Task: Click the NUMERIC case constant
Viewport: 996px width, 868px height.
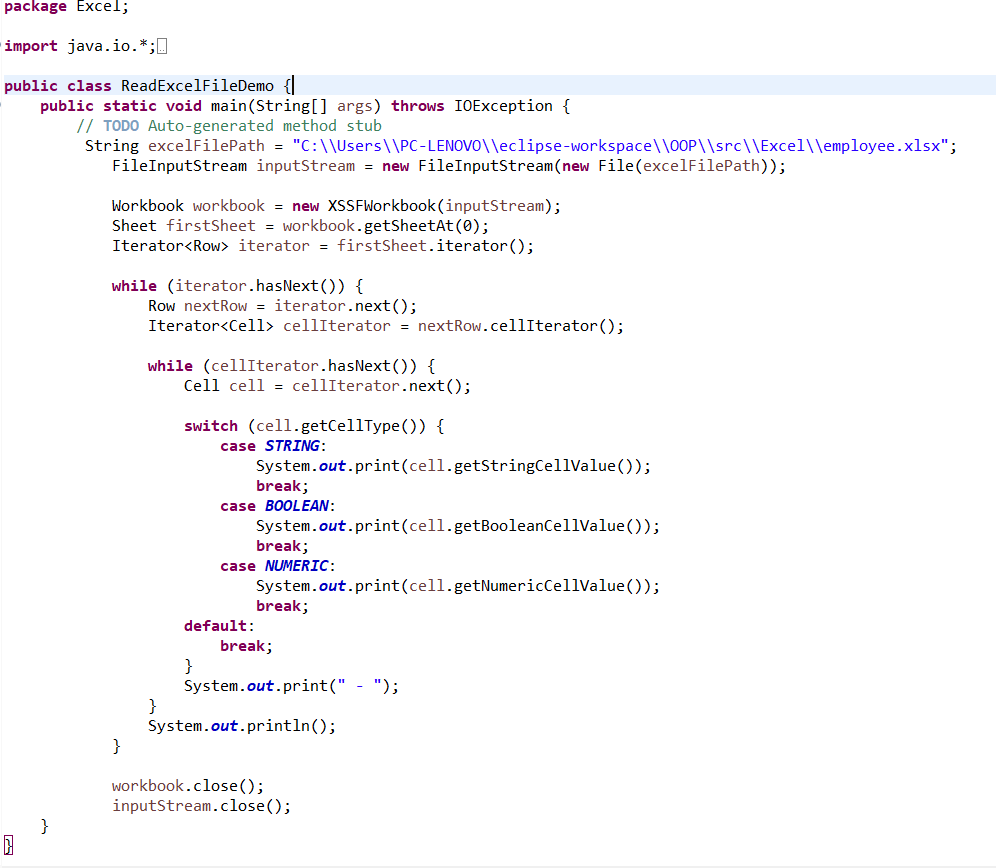Action: click(297, 566)
